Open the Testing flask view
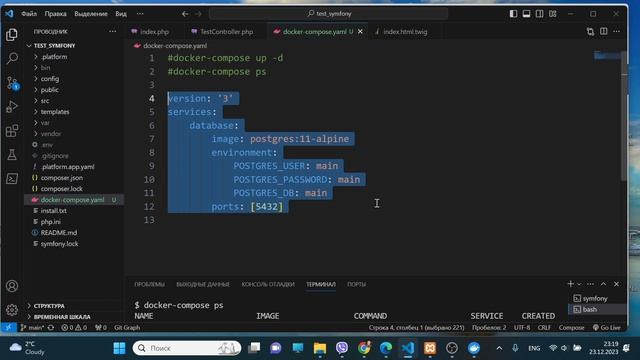The width and height of the screenshot is (640, 360). [12, 154]
